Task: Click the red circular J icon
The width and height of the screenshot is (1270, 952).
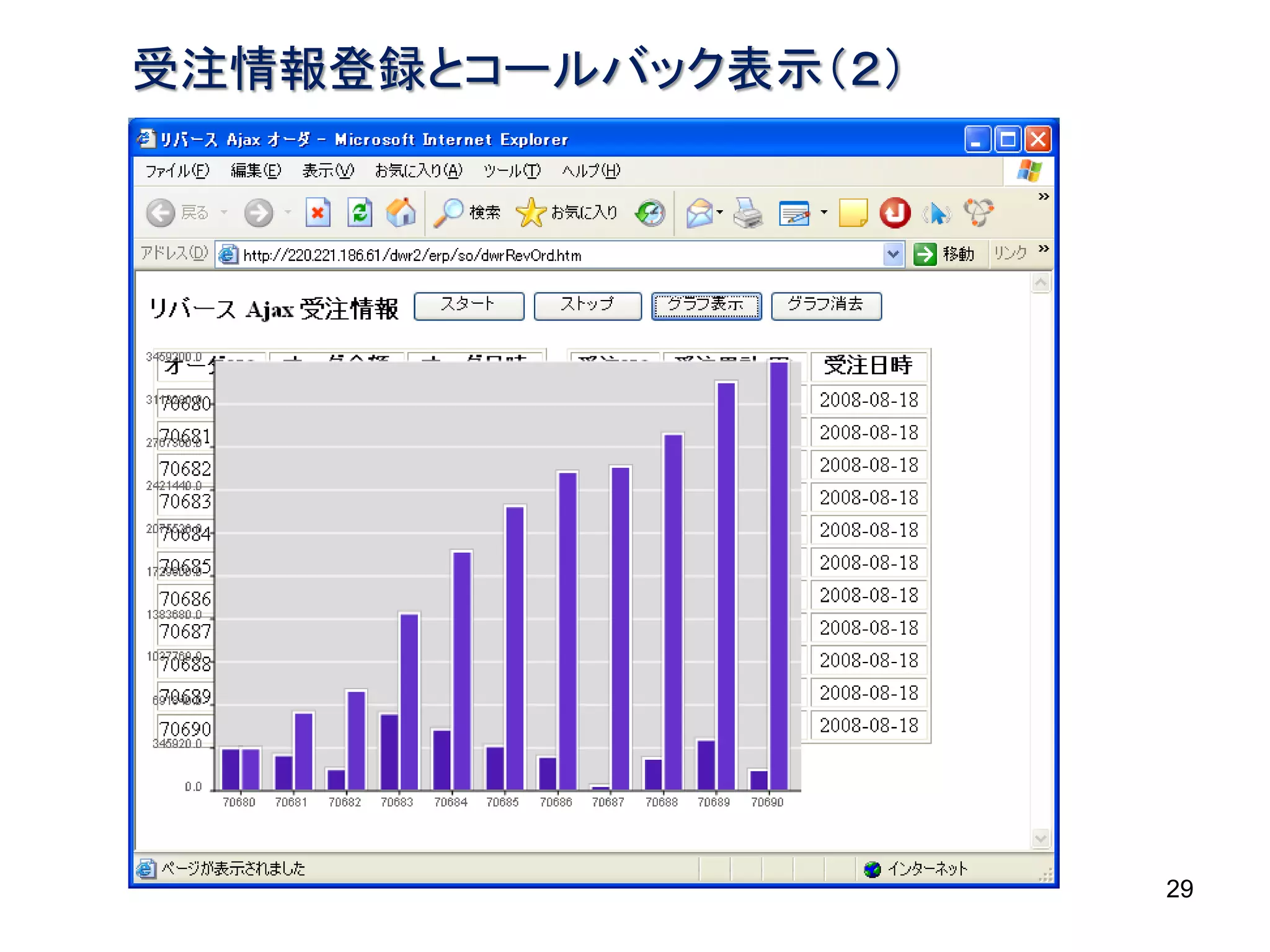Action: pyautogui.click(x=895, y=213)
